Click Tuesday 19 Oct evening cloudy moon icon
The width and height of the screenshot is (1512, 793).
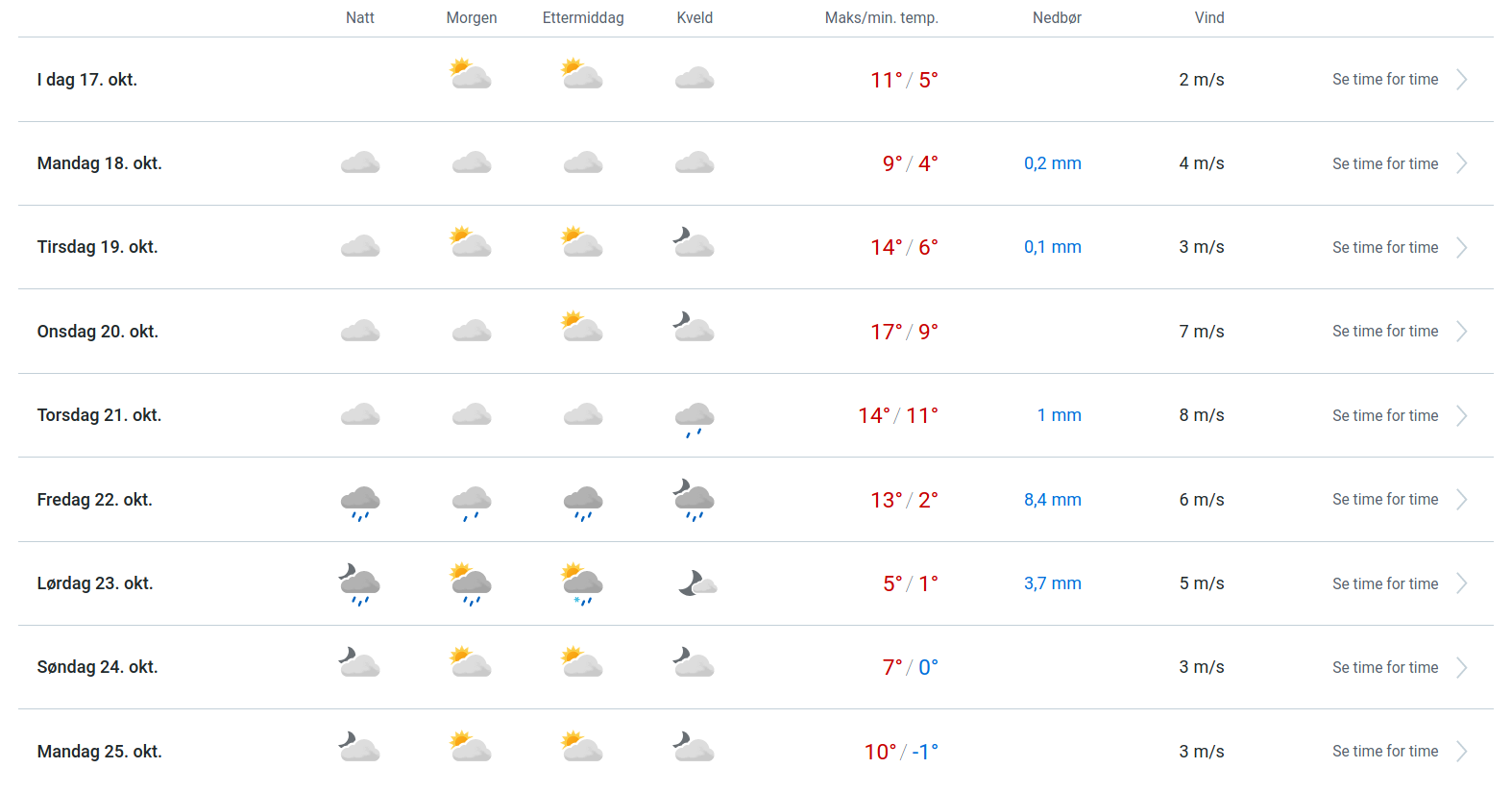point(694,243)
